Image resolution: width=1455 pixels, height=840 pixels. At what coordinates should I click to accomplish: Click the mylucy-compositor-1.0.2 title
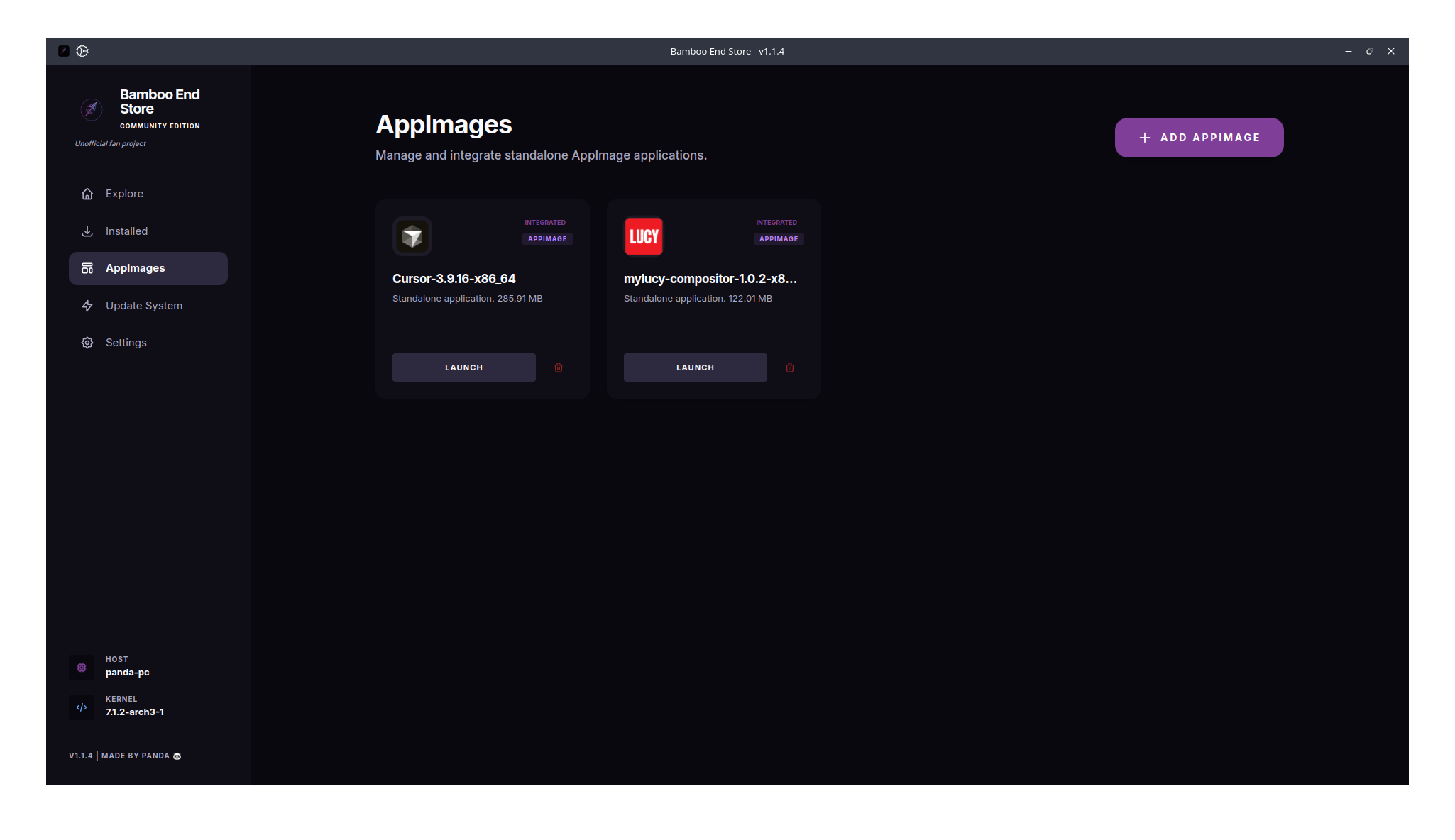(x=710, y=279)
